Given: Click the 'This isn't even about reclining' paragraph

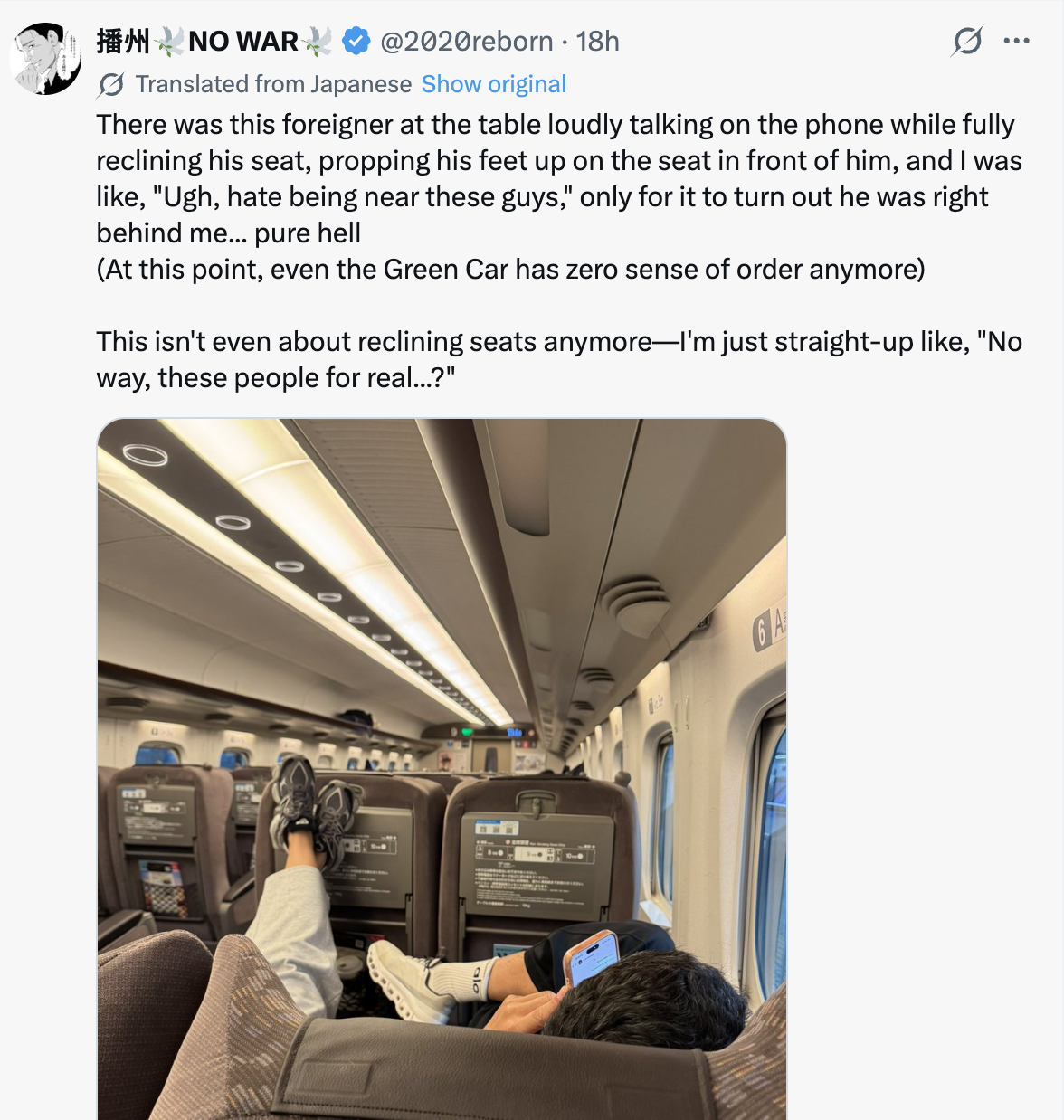Looking at the screenshot, I should 559,359.
